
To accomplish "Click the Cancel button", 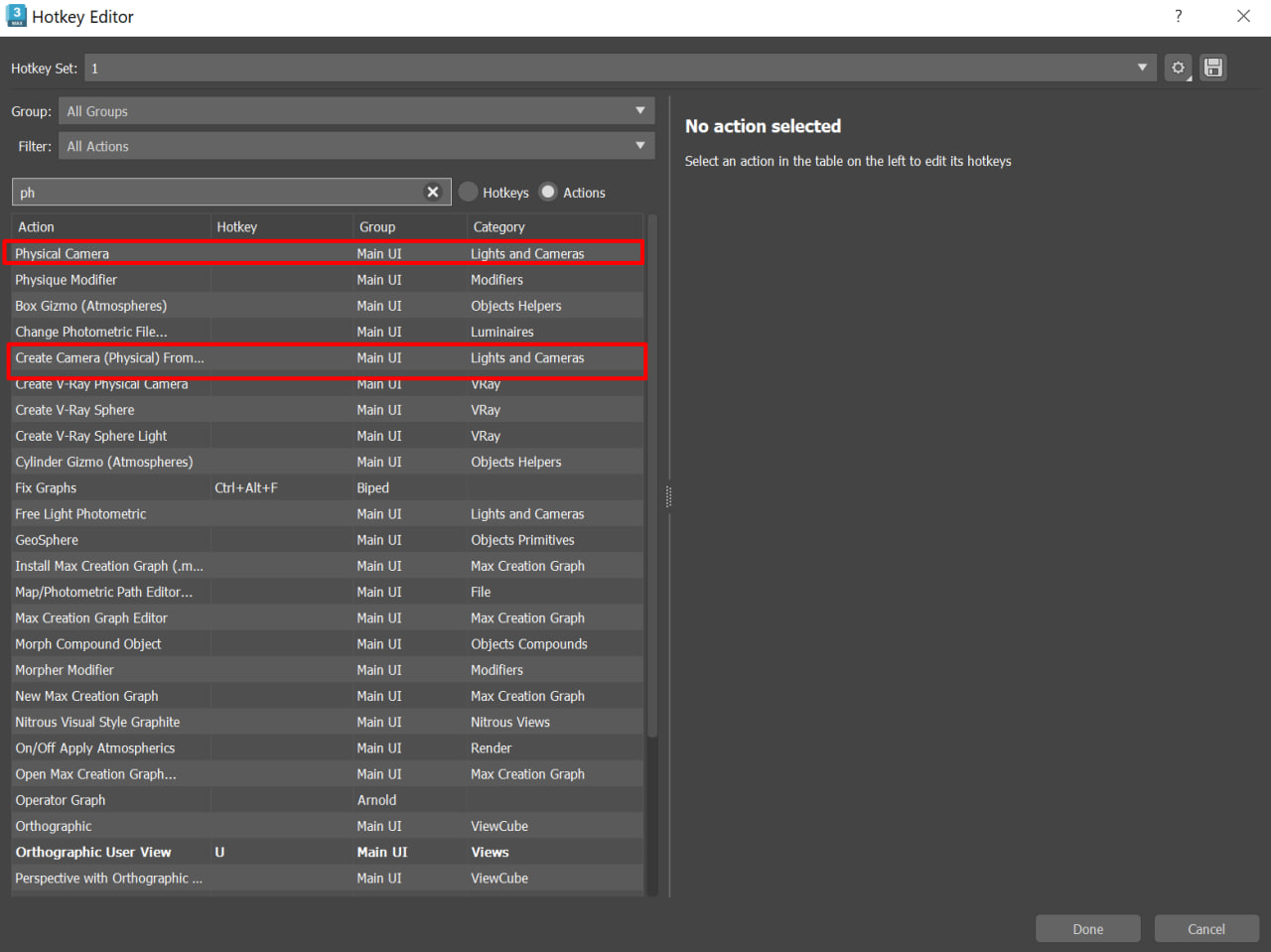I will (x=1206, y=929).
